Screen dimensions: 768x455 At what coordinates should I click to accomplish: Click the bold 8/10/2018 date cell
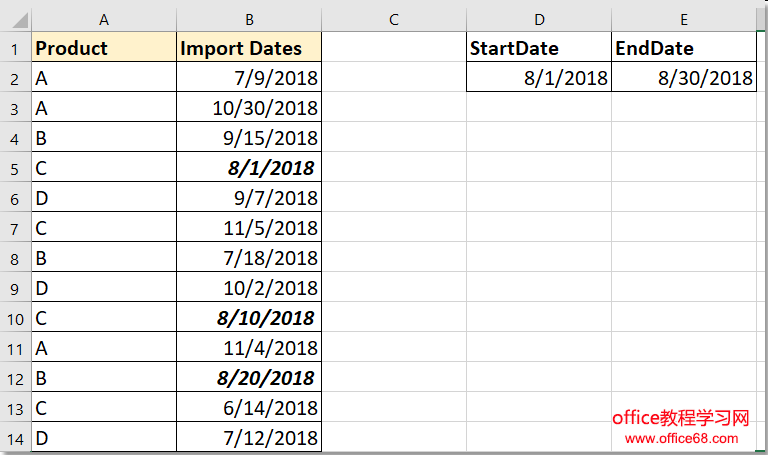(x=249, y=318)
